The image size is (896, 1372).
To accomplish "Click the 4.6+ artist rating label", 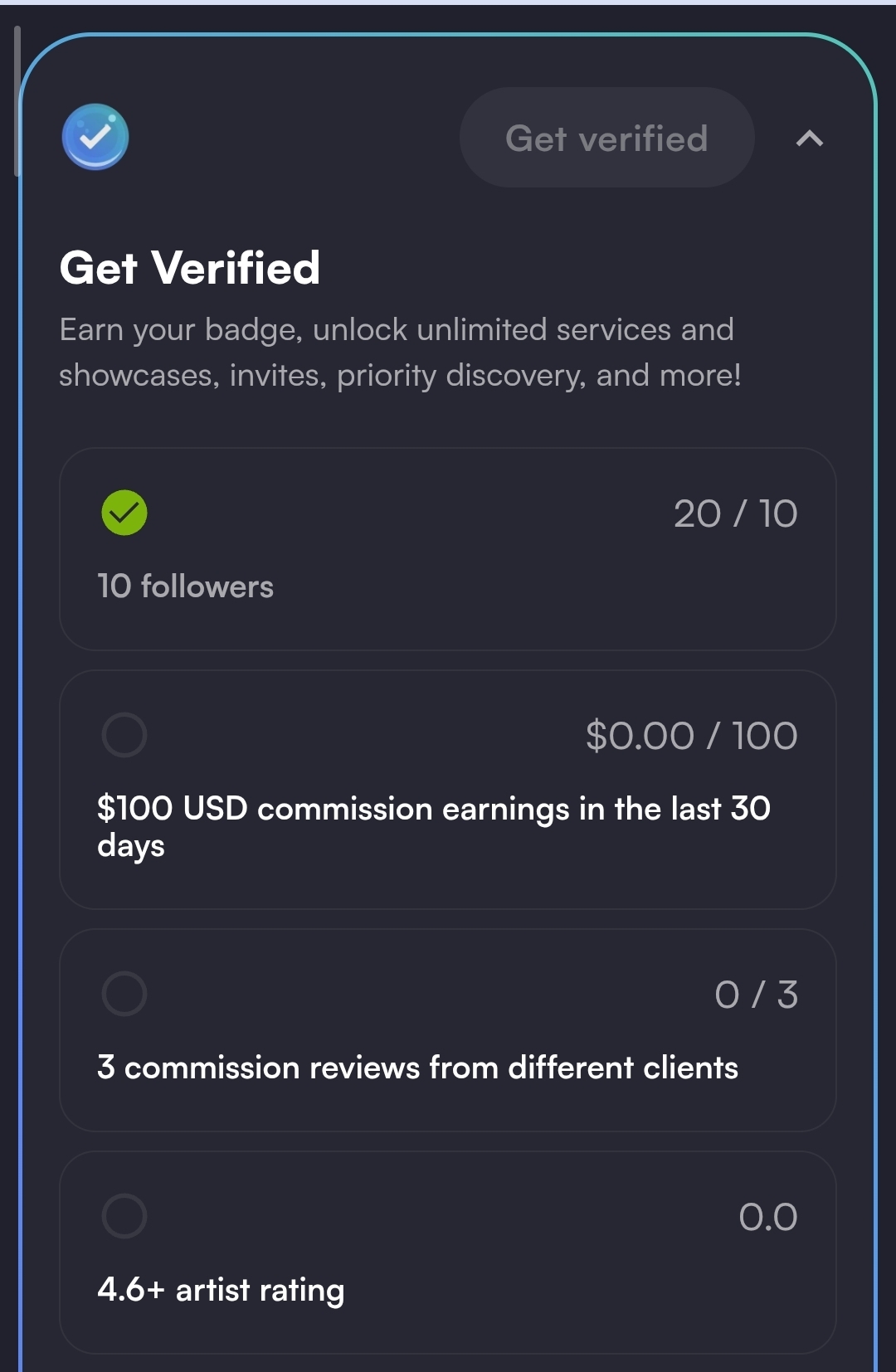I will pyautogui.click(x=221, y=1290).
